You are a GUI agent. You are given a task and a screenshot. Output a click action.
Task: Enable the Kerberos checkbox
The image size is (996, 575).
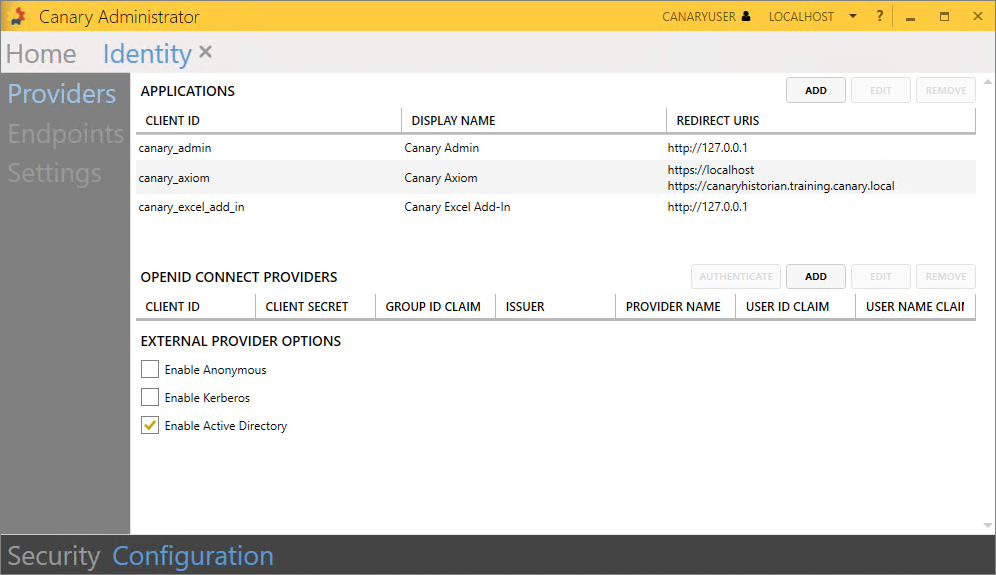[x=150, y=398]
